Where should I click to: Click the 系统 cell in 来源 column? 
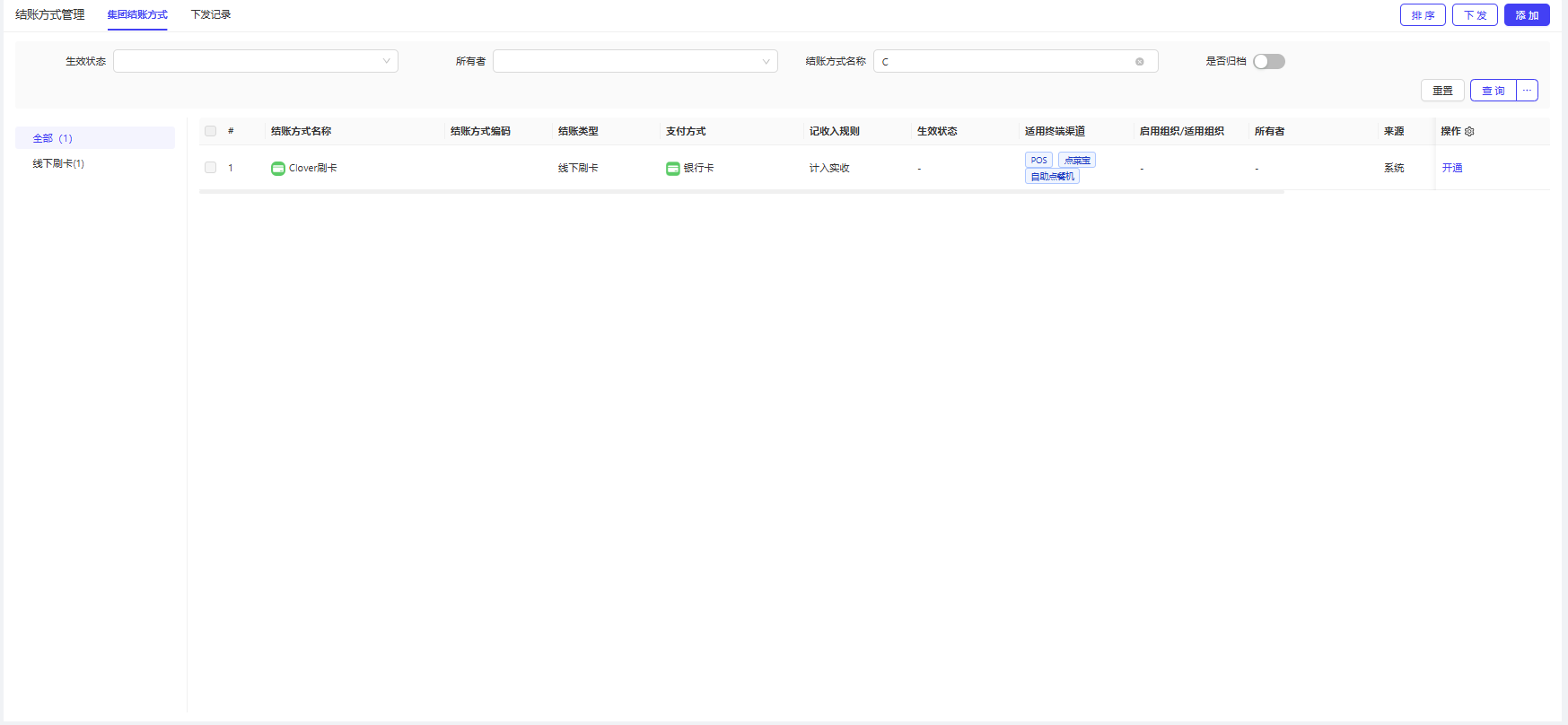click(1394, 168)
